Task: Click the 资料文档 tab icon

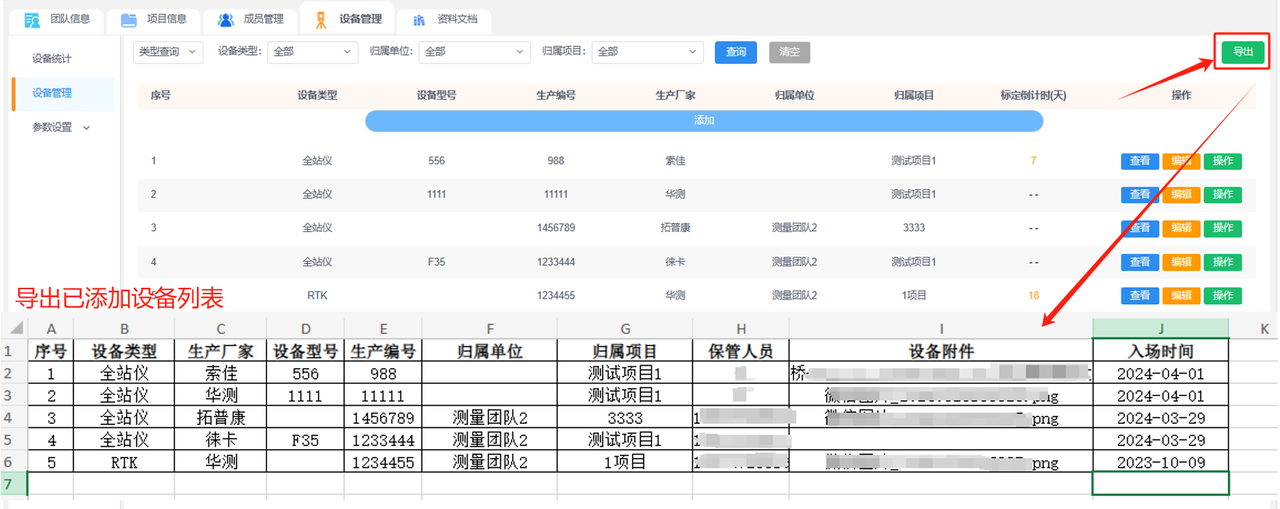Action: click(419, 19)
